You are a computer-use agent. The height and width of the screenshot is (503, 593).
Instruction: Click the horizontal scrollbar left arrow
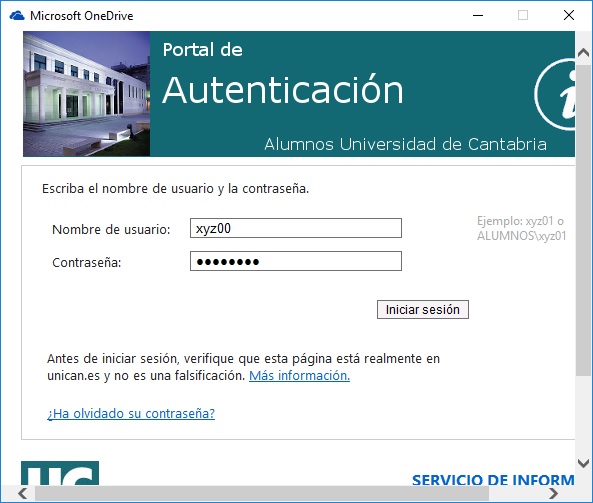point(23,494)
